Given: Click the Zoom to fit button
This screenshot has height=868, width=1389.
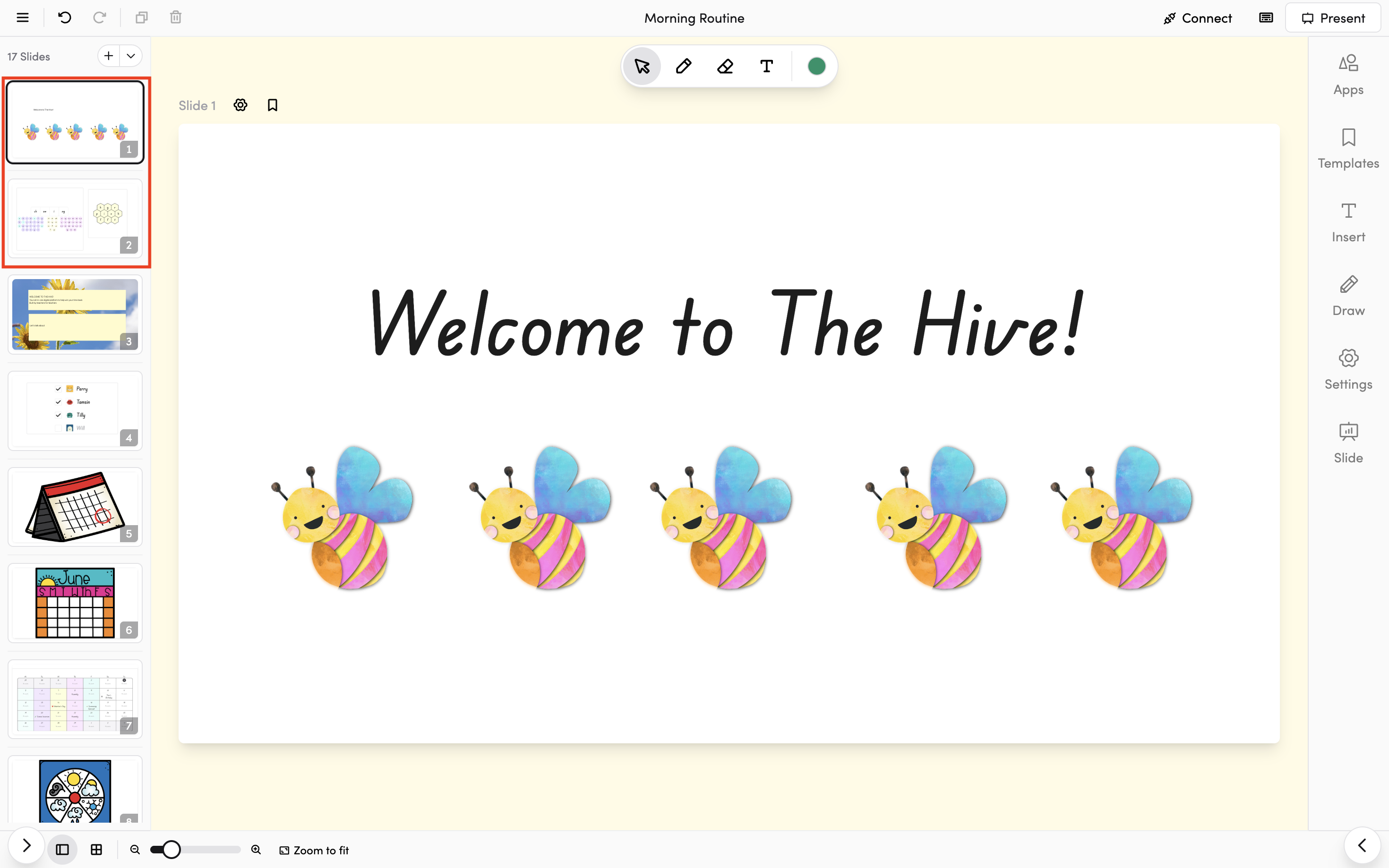Looking at the screenshot, I should coord(314,850).
